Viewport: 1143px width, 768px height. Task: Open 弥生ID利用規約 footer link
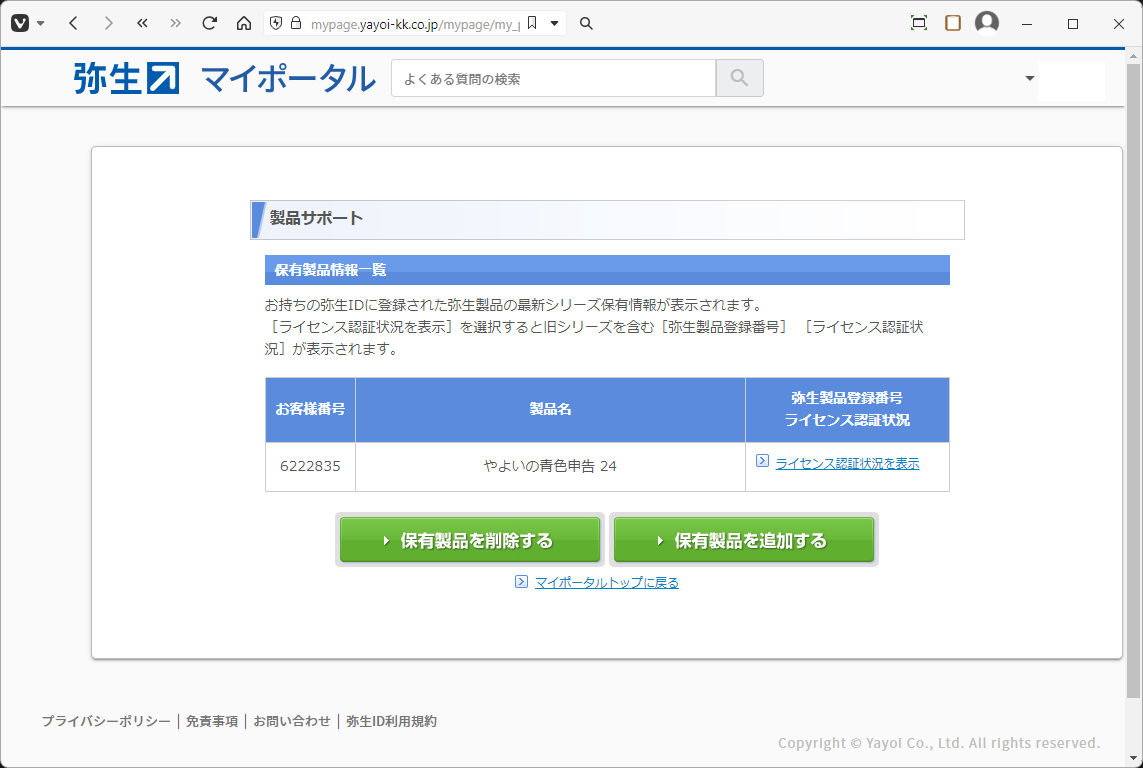click(391, 721)
